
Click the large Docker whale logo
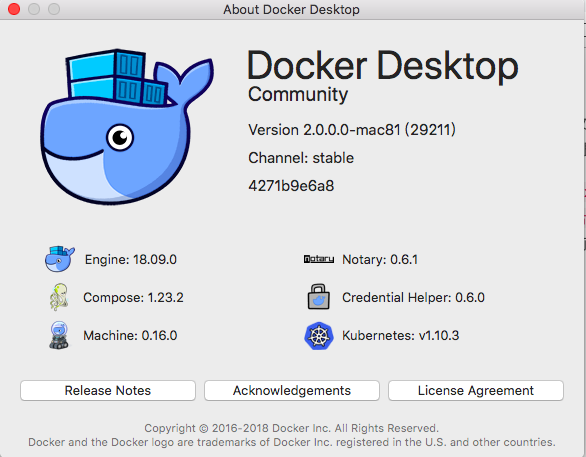point(127,126)
